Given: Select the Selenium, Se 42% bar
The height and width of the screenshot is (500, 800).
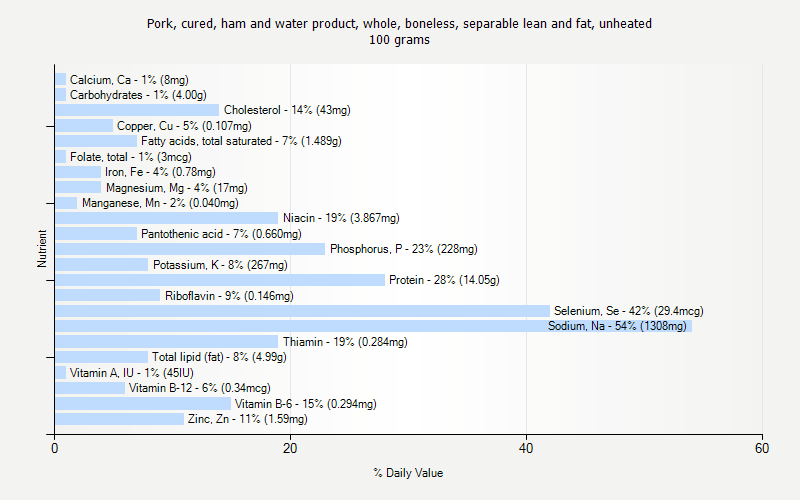Looking at the screenshot, I should click(300, 311).
